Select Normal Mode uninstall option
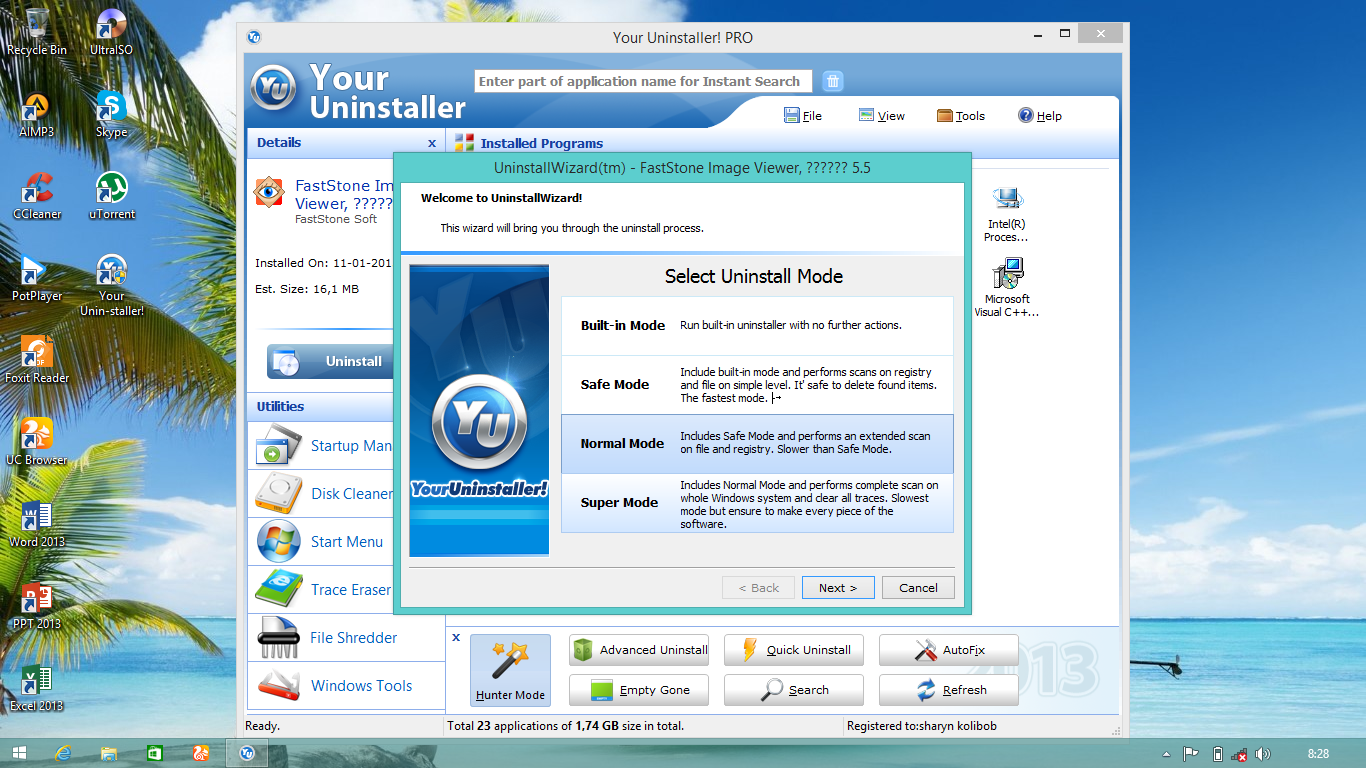The height and width of the screenshot is (768, 1366). [757, 443]
